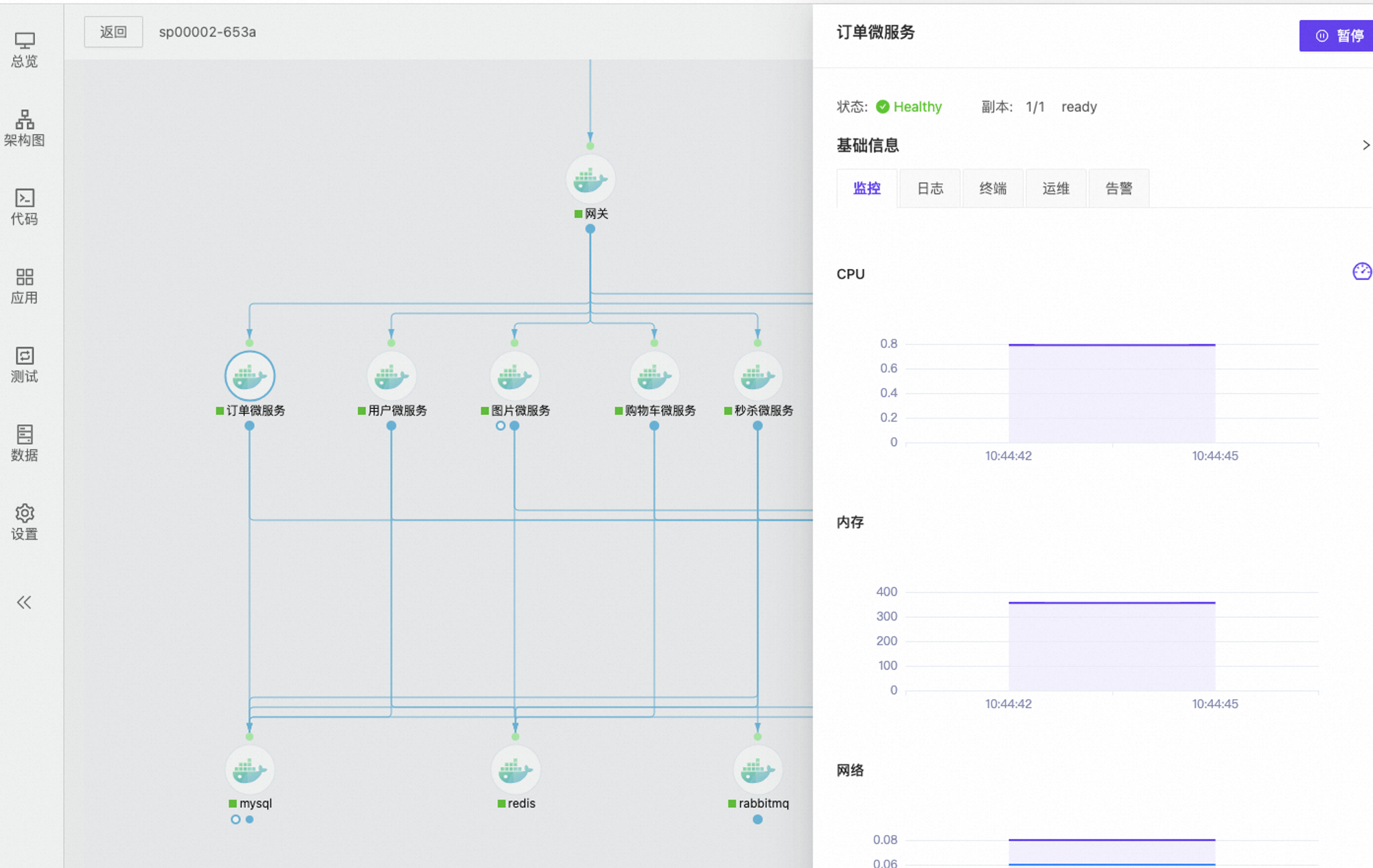This screenshot has height=868, width=1373.
Task: Expand the 基础信息 section arrow
Action: (1365, 145)
